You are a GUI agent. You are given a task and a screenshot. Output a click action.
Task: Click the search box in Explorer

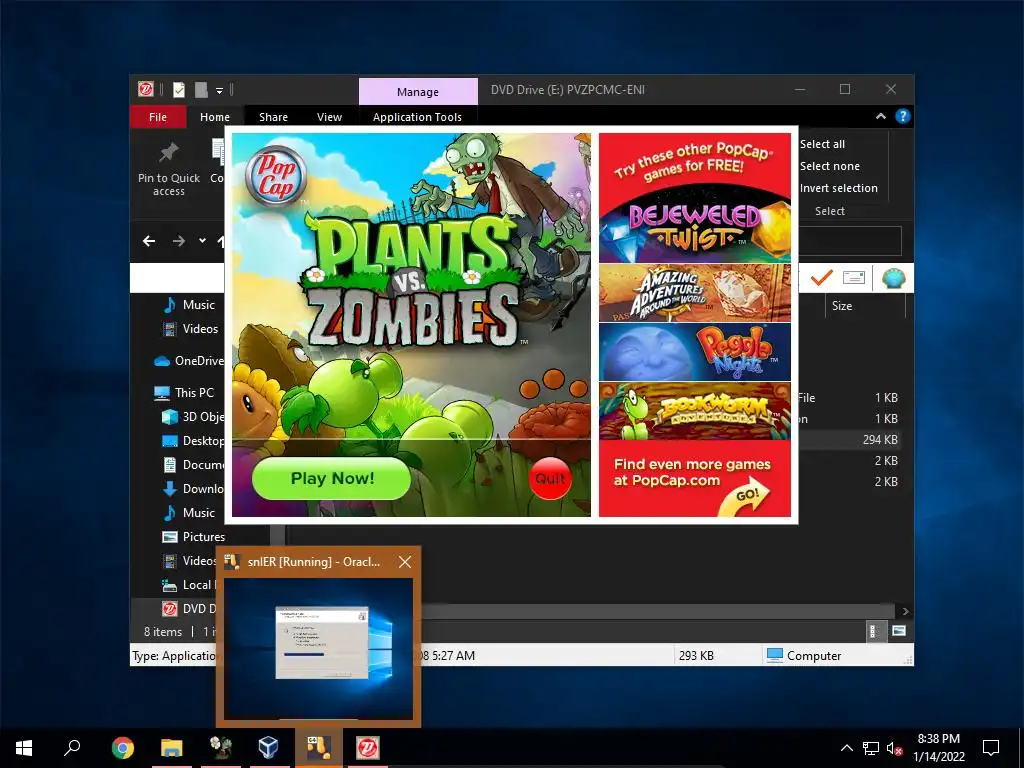click(x=850, y=241)
